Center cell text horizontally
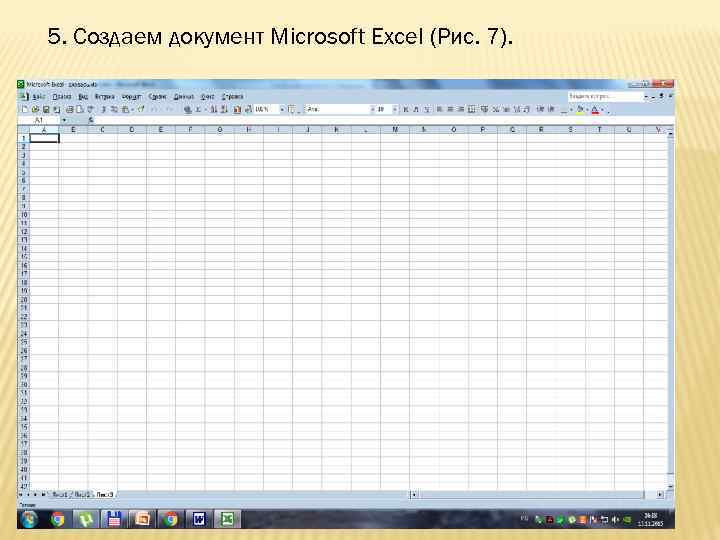 (x=450, y=109)
